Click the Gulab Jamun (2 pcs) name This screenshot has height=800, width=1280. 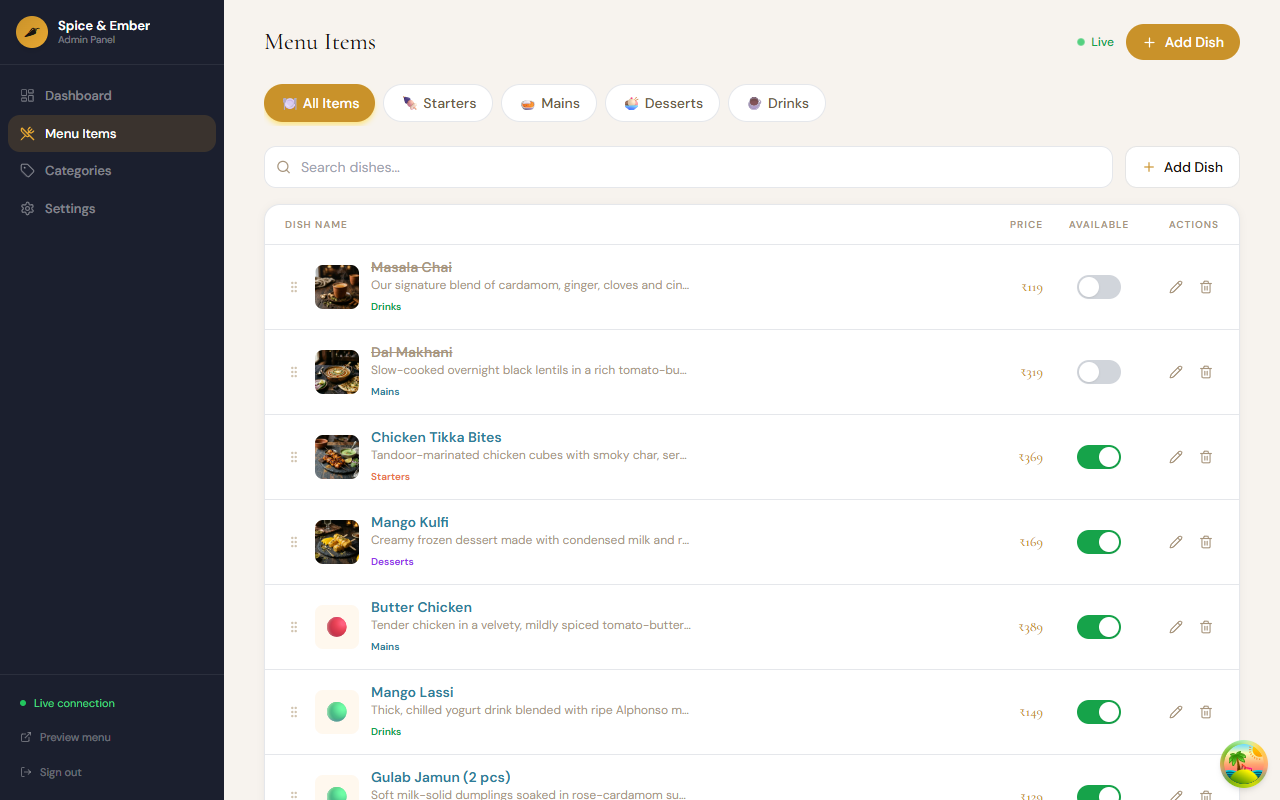click(441, 777)
